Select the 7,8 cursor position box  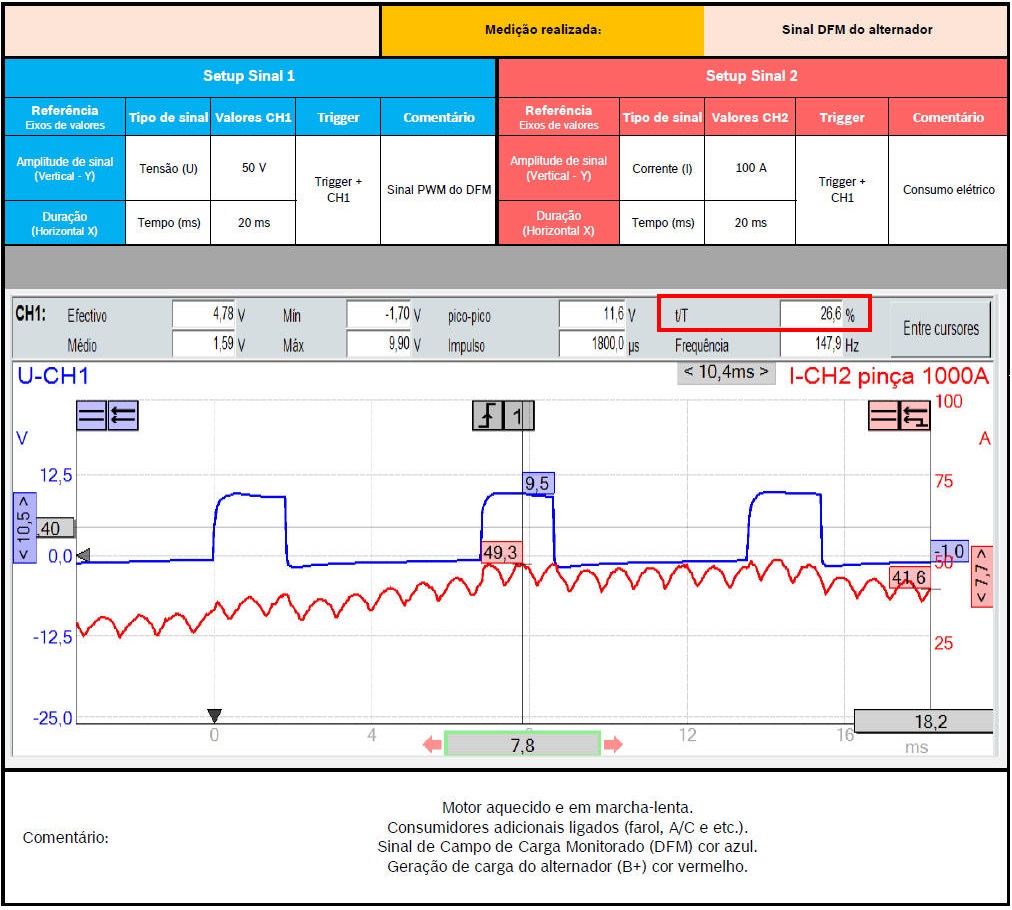(522, 744)
